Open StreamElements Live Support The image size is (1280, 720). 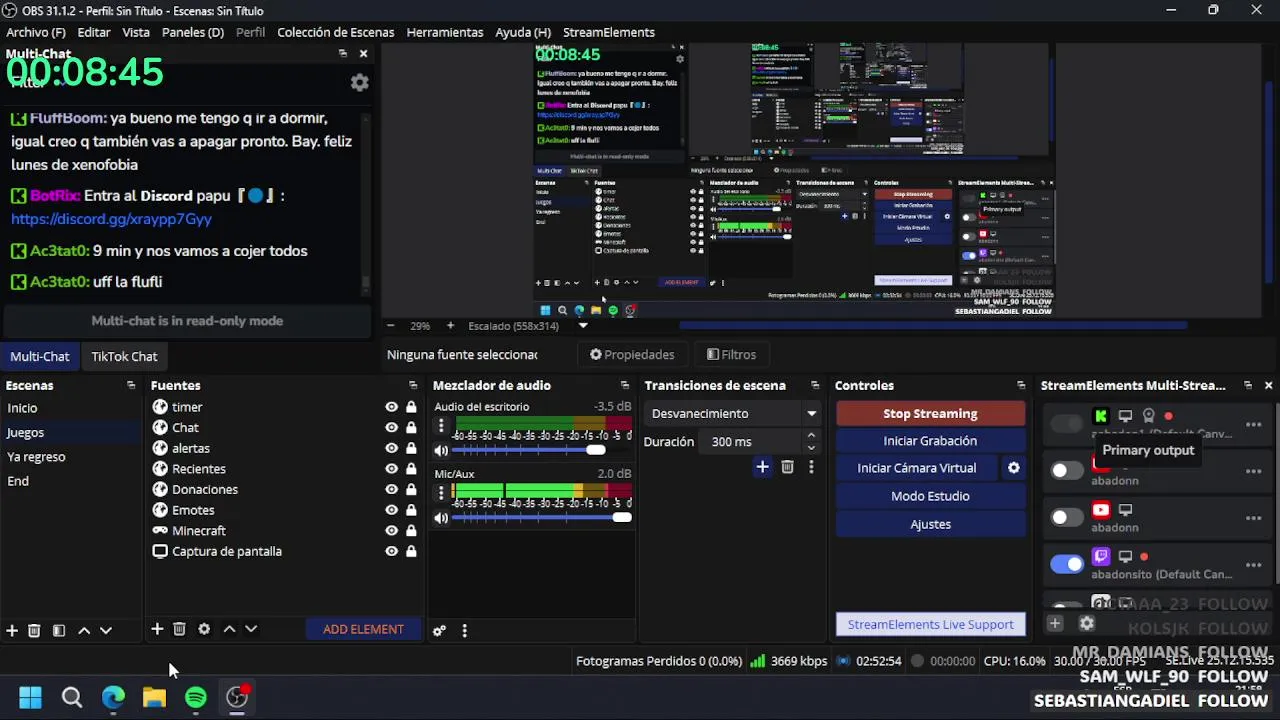930,624
